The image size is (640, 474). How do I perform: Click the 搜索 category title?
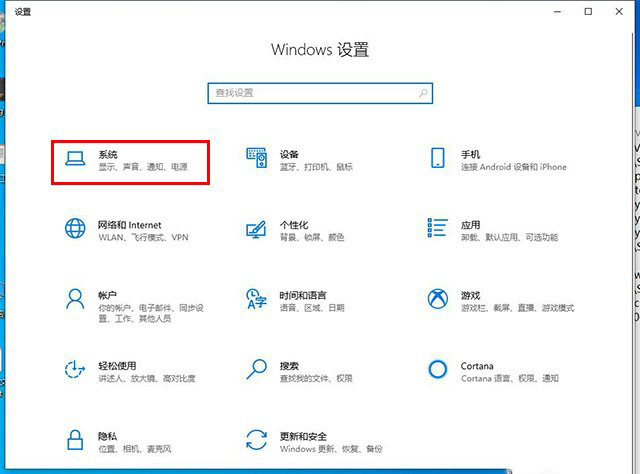tap(289, 366)
